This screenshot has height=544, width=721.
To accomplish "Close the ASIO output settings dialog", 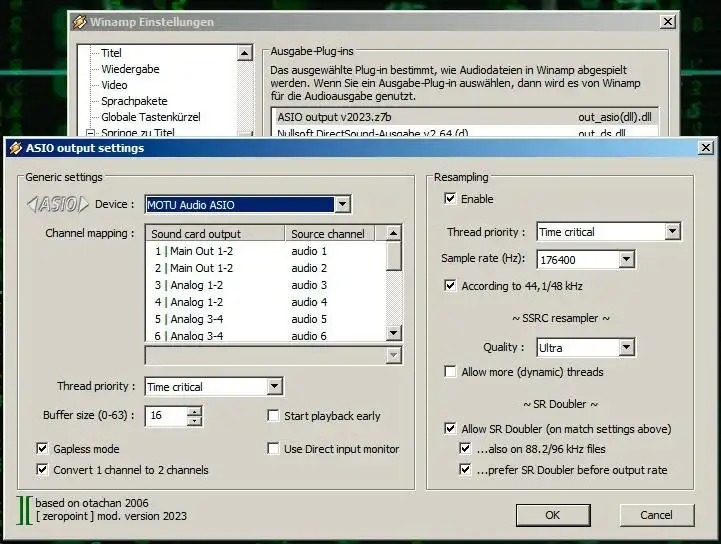I will click(706, 148).
